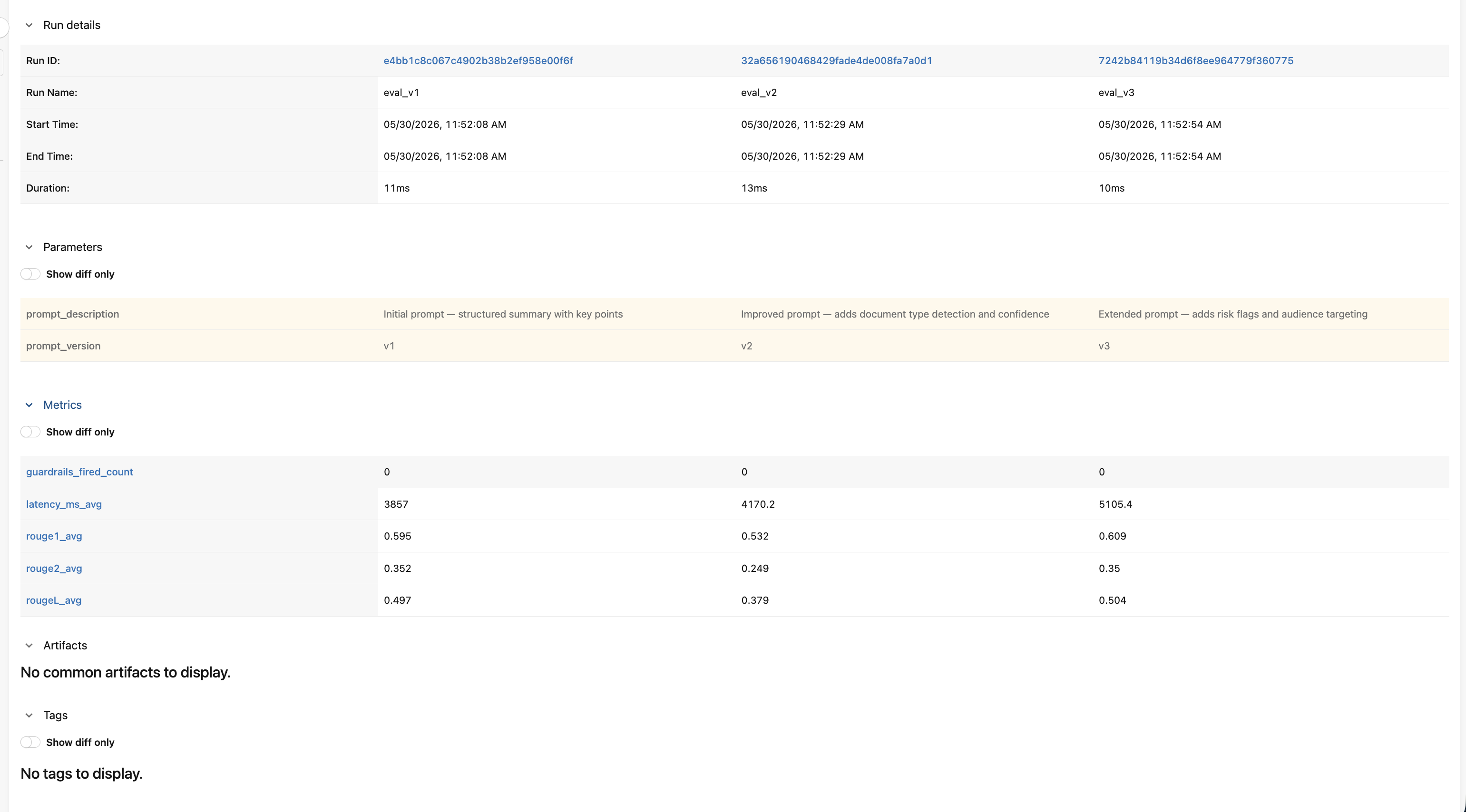Click the latency value 5105.4
The image size is (1466, 812).
click(x=1115, y=504)
